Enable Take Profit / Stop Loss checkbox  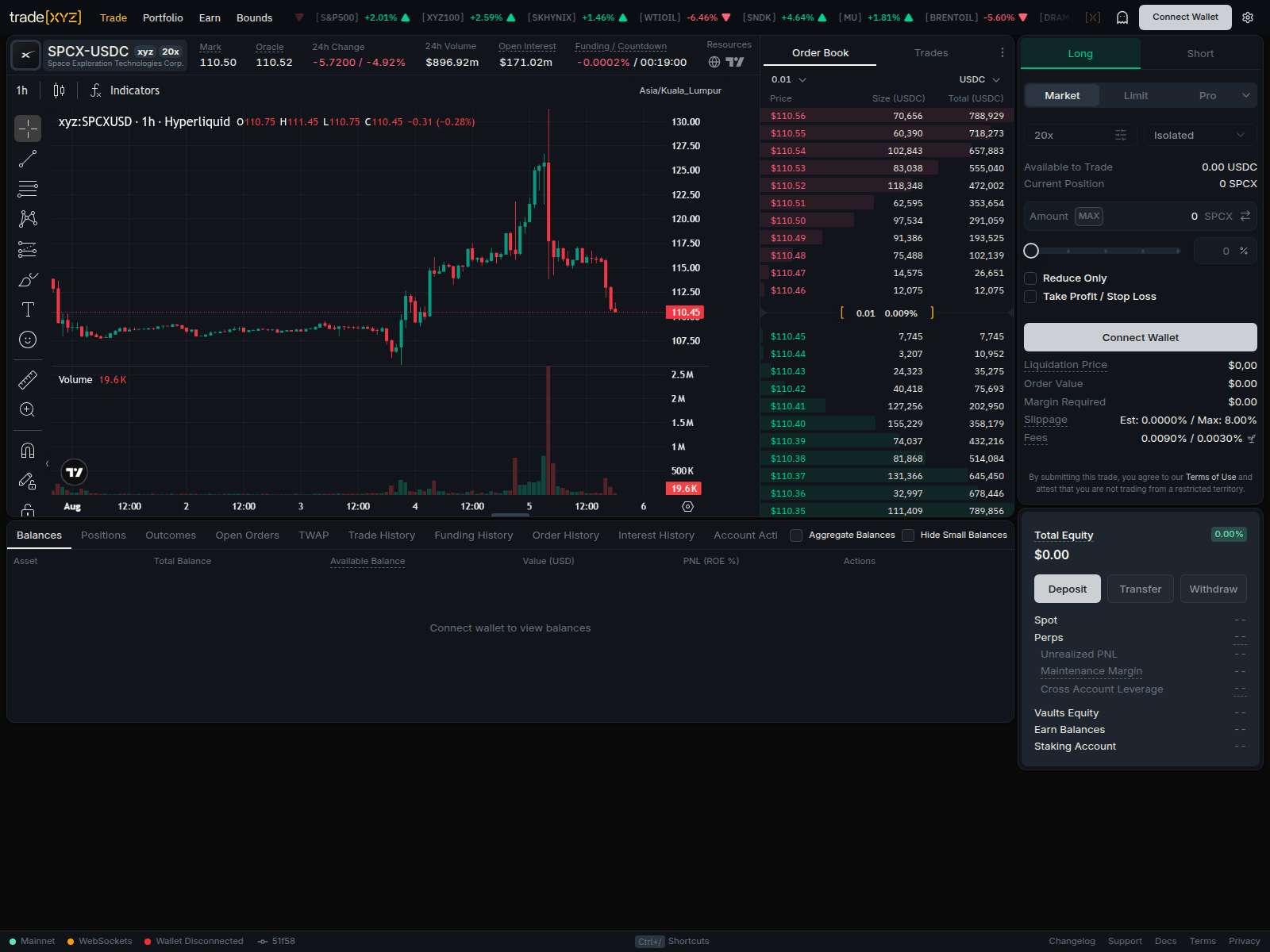point(1030,297)
